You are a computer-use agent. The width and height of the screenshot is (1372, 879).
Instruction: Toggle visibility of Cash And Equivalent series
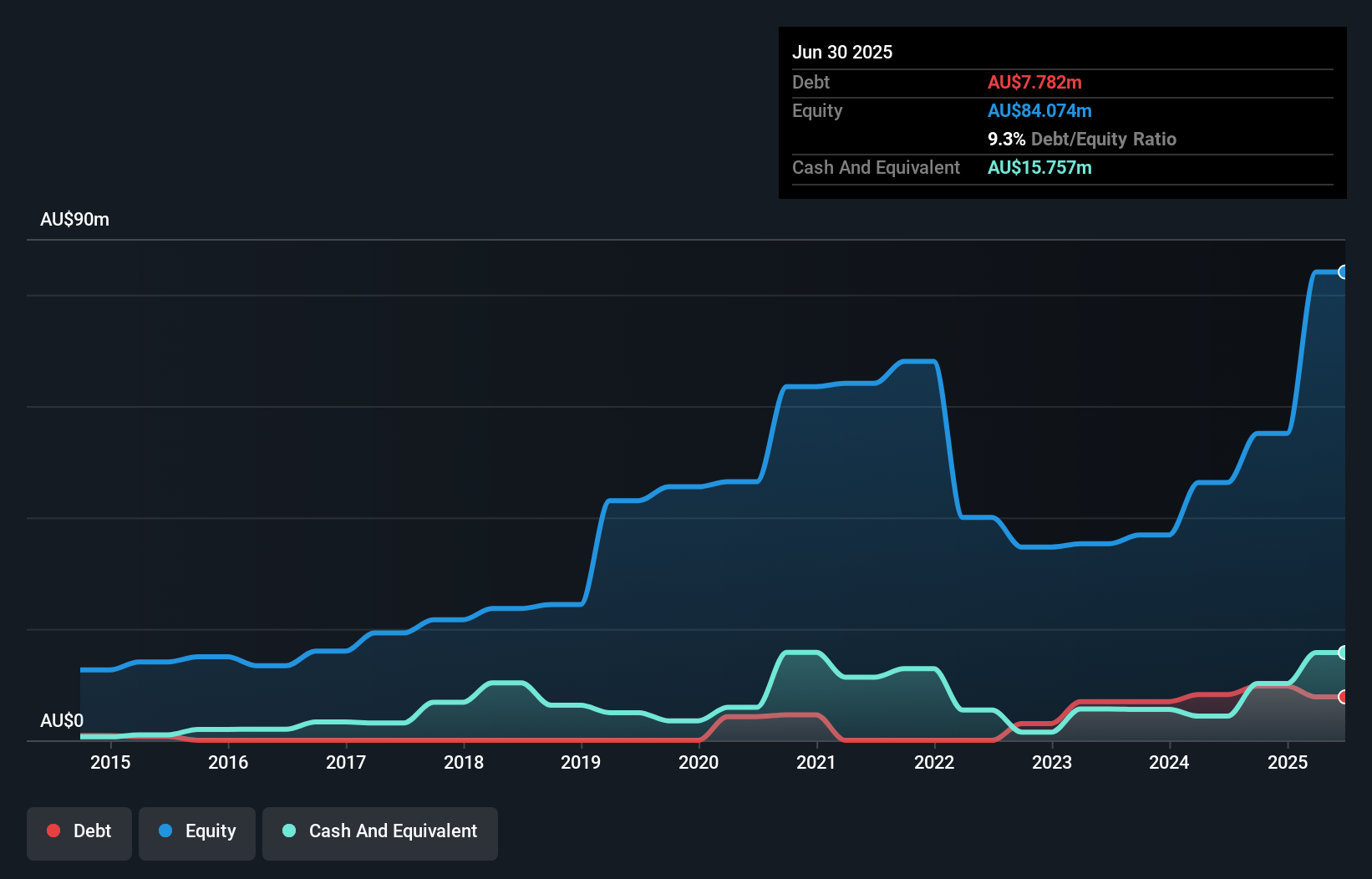(380, 831)
